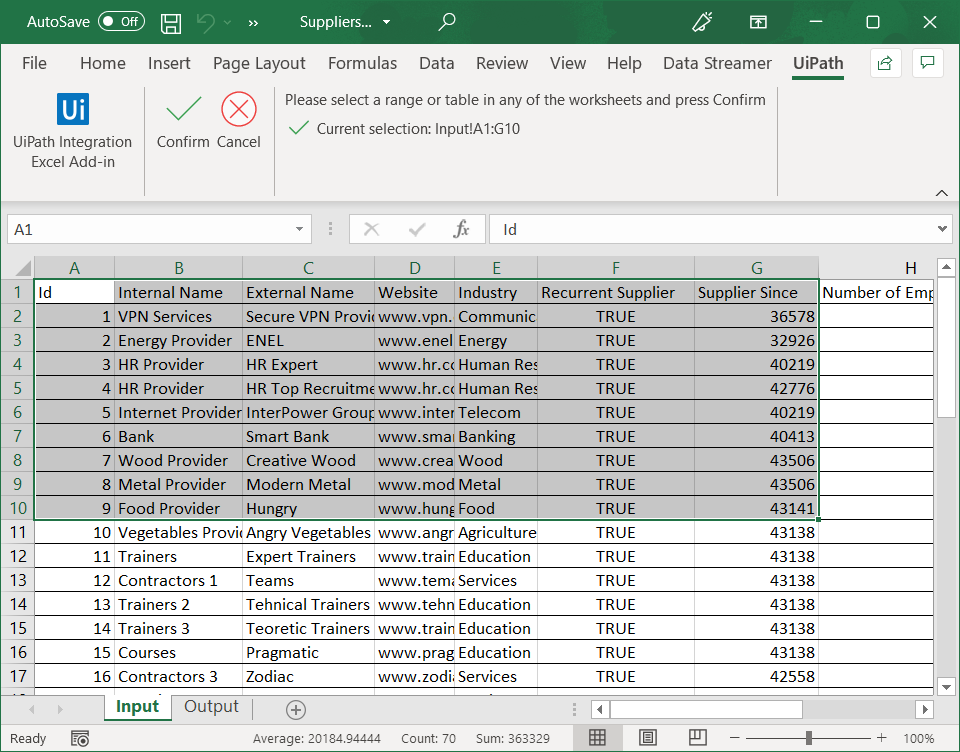The width and height of the screenshot is (960, 752).
Task: Open Ribbon Display Options icon
Action: [x=758, y=21]
